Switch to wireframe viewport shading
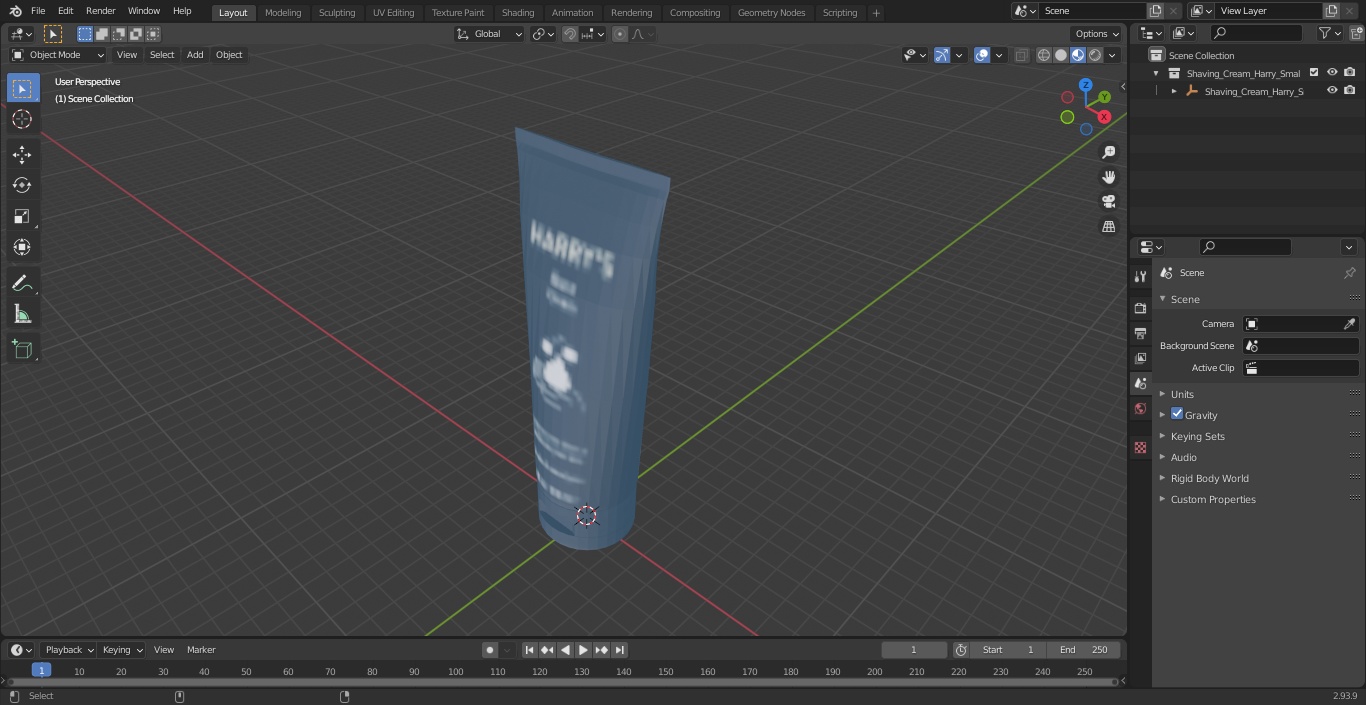 (1044, 55)
